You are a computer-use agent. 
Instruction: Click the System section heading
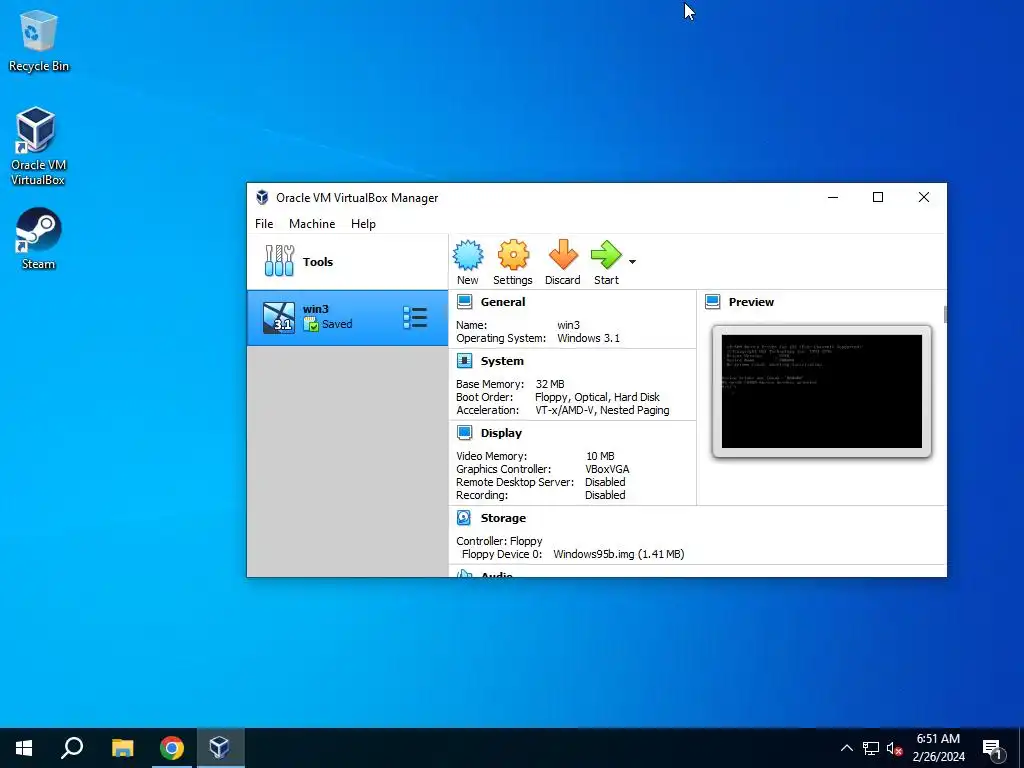coord(502,360)
